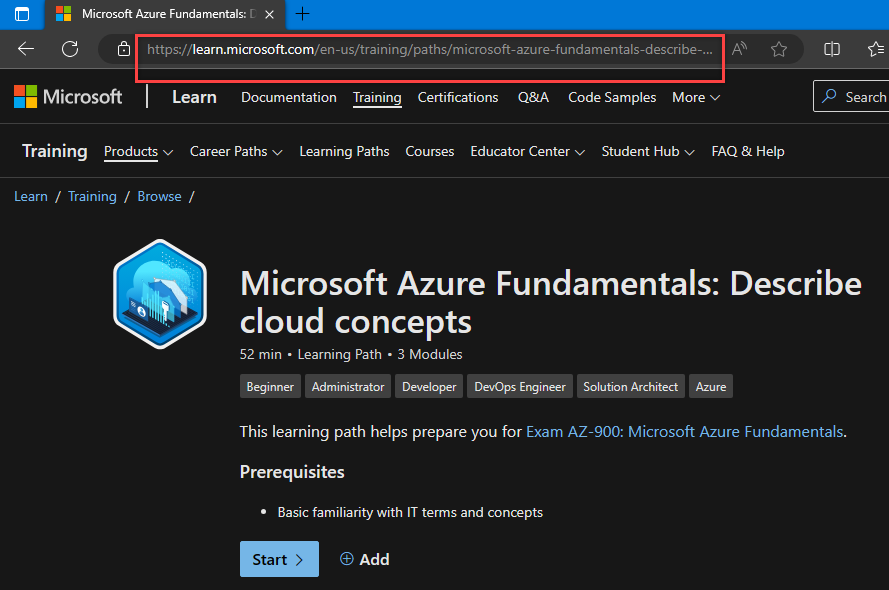Image resolution: width=889 pixels, height=590 pixels.
Task: Open the Exam AZ-900 link
Action: tap(684, 432)
